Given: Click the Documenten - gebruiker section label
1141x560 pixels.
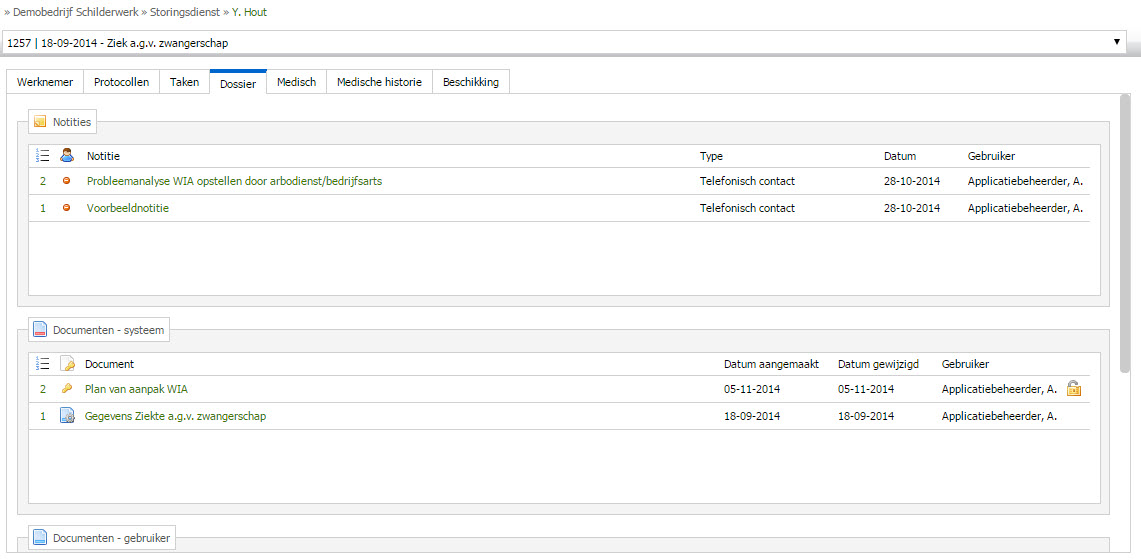Looking at the screenshot, I should click(111, 538).
